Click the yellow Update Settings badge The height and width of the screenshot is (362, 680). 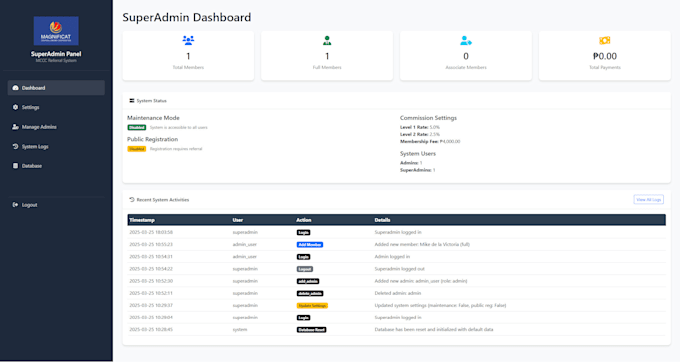(x=312, y=306)
